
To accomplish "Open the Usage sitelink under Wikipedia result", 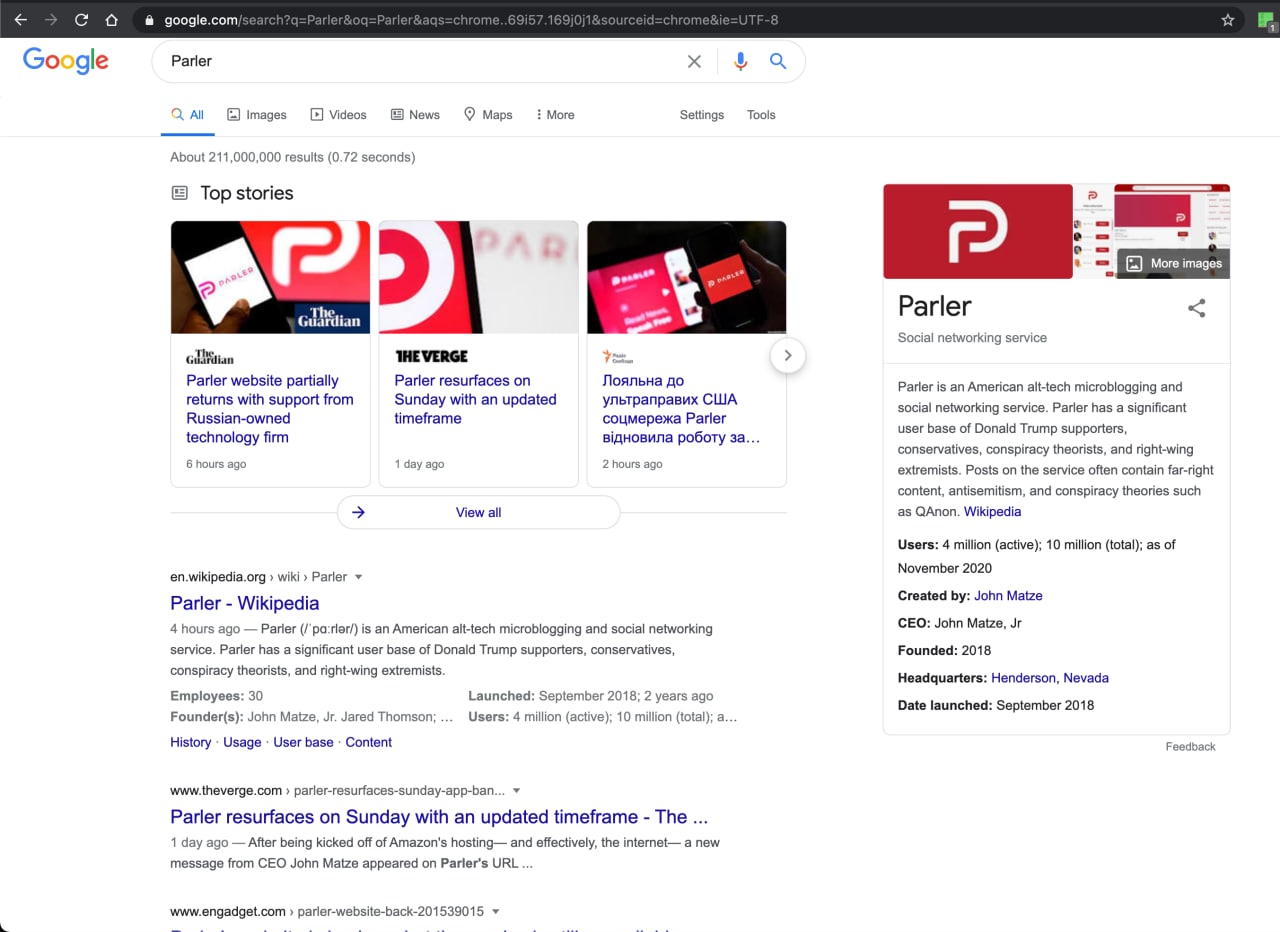I will pos(242,742).
